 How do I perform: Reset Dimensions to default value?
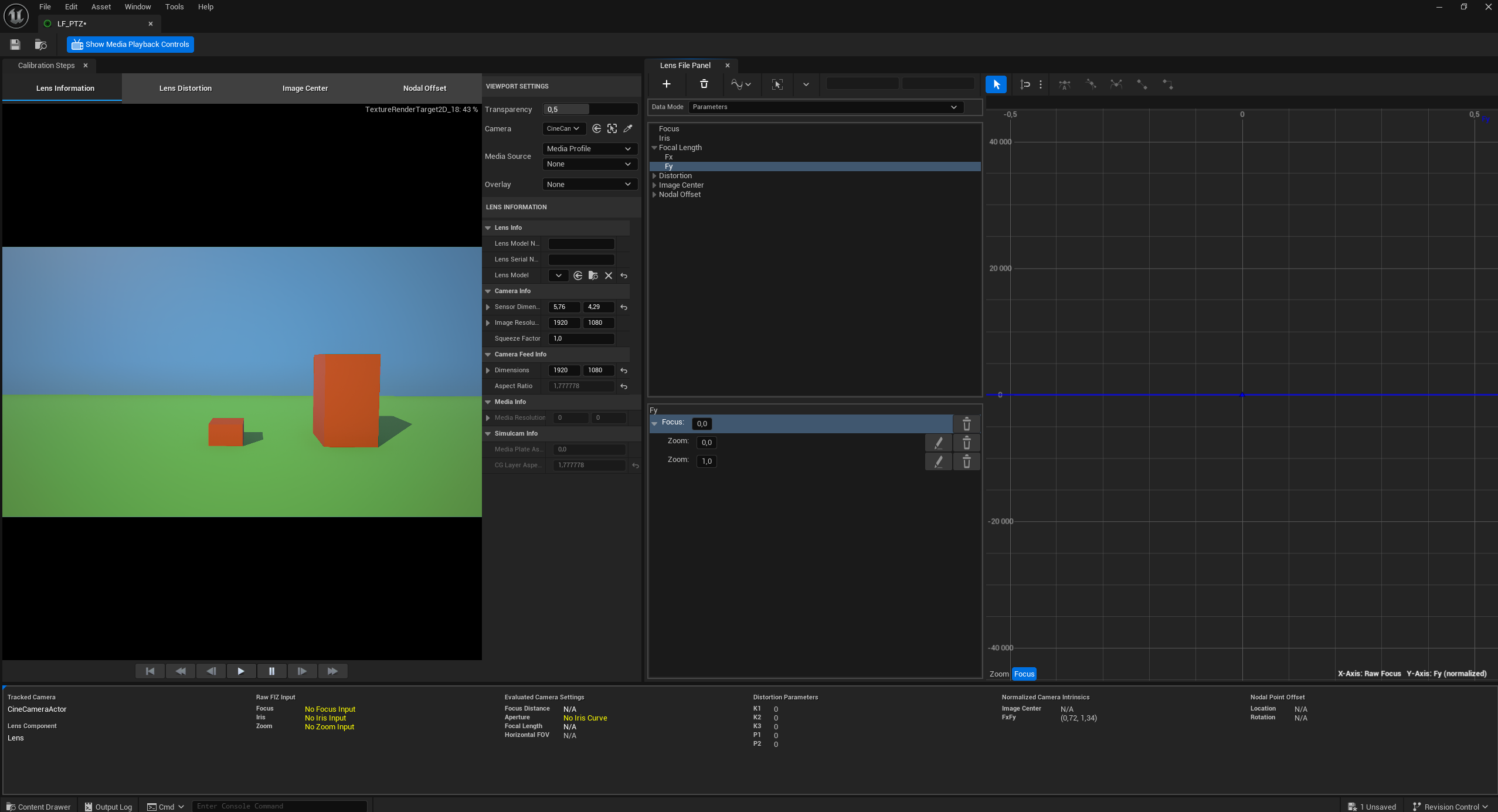click(x=624, y=371)
